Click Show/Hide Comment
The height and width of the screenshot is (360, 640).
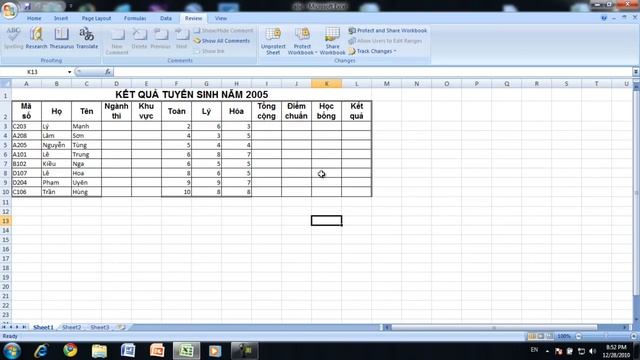(x=223, y=31)
